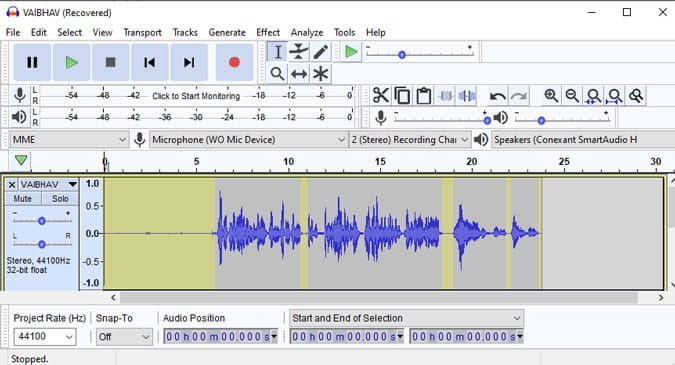This screenshot has width=675, height=365.
Task: Open the Recording Channels dropdown
Action: [x=409, y=139]
